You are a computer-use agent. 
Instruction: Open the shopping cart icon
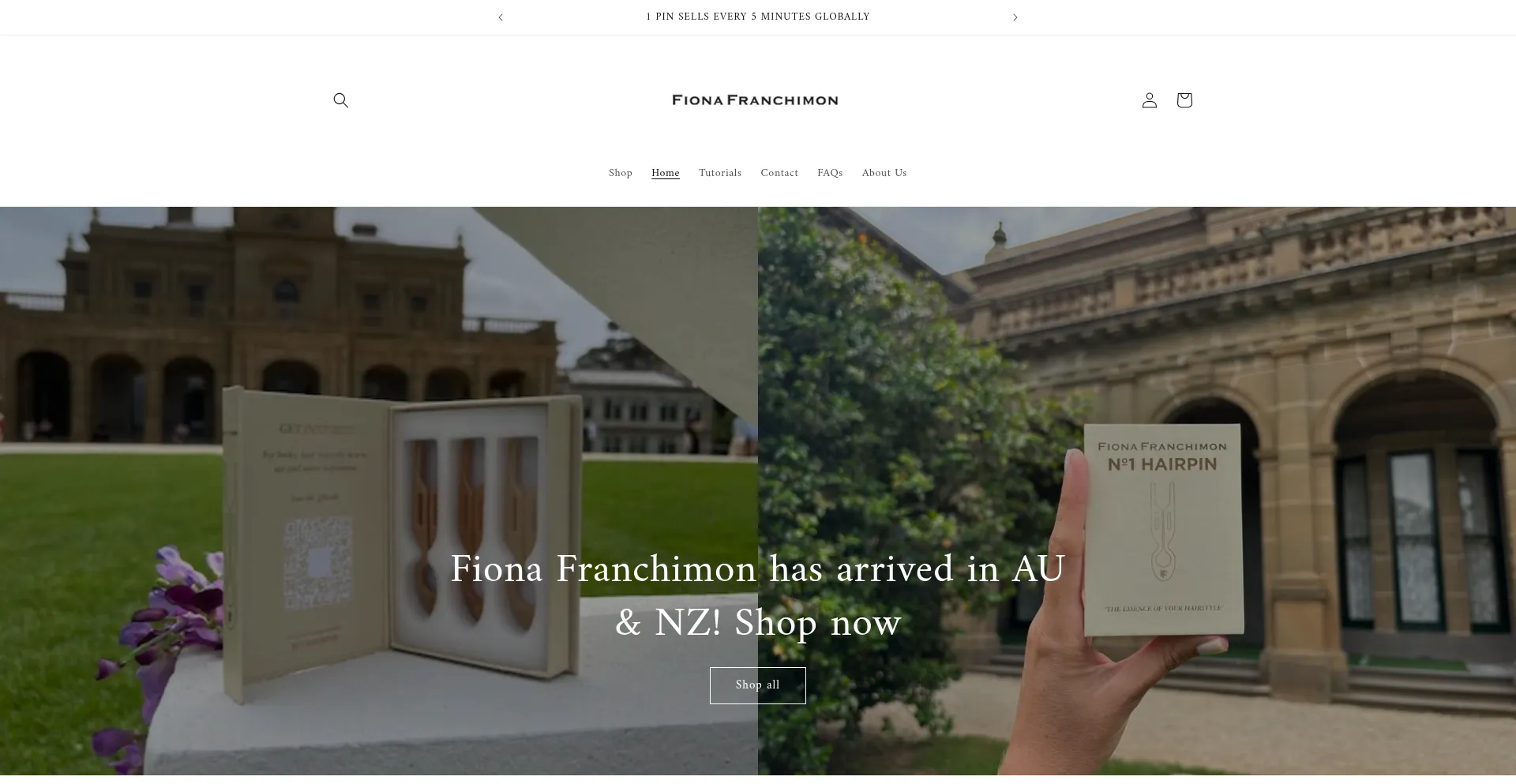[x=1184, y=100]
